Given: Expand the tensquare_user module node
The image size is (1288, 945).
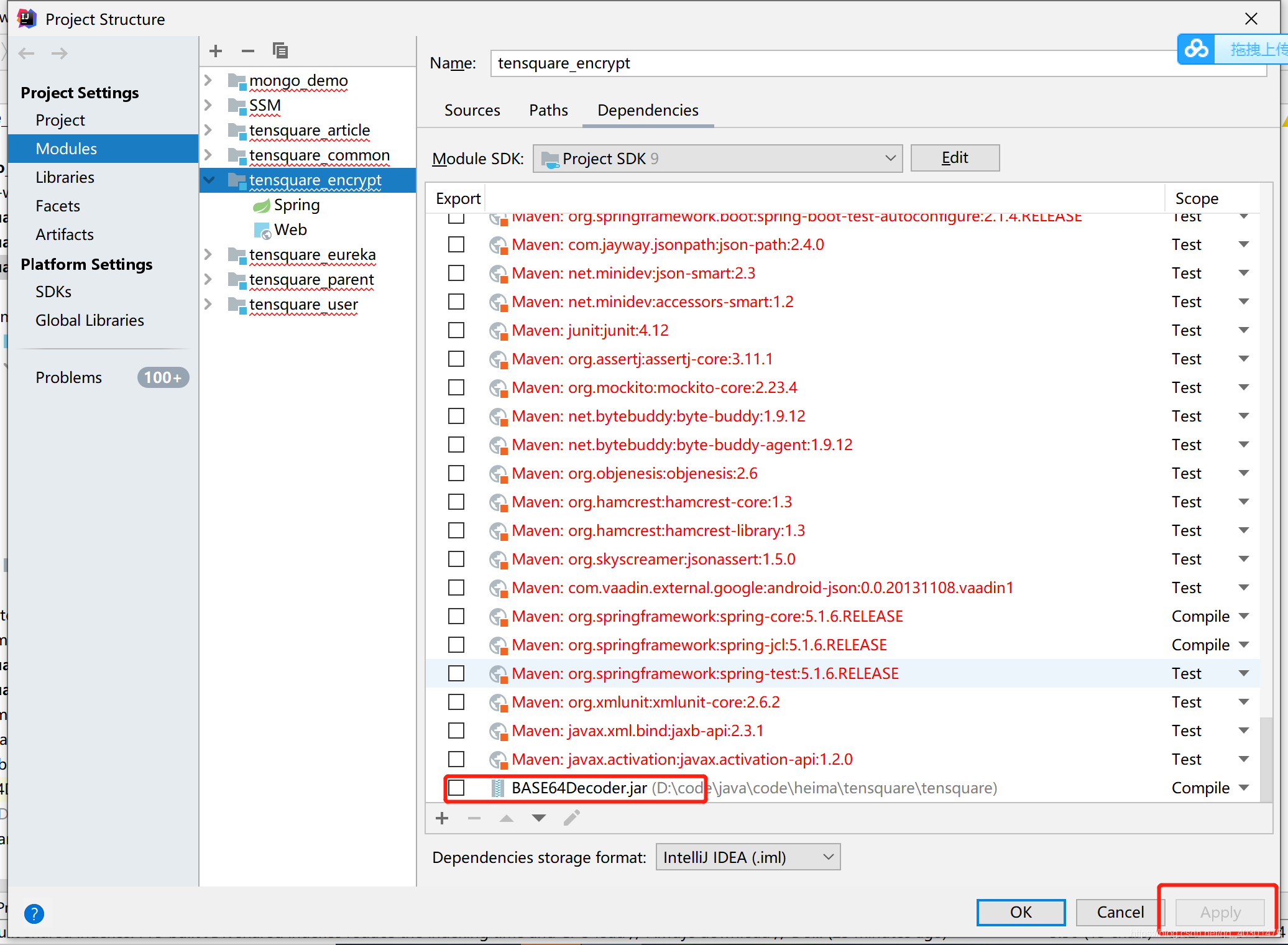Looking at the screenshot, I should point(208,304).
